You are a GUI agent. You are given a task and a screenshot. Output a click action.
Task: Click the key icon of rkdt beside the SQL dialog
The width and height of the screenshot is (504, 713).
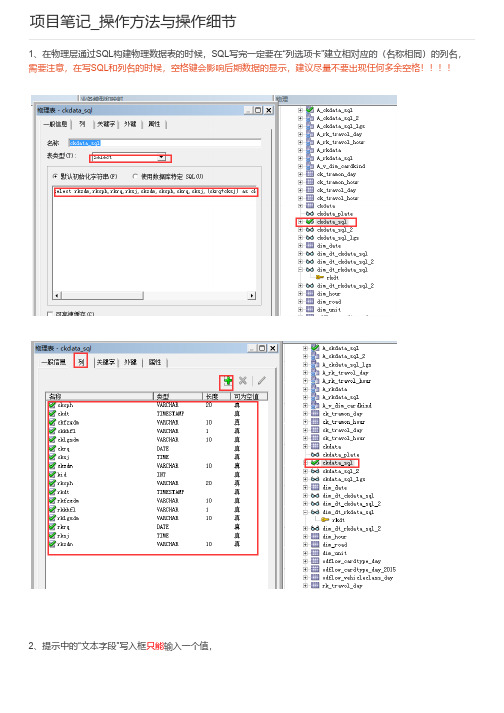320,277
